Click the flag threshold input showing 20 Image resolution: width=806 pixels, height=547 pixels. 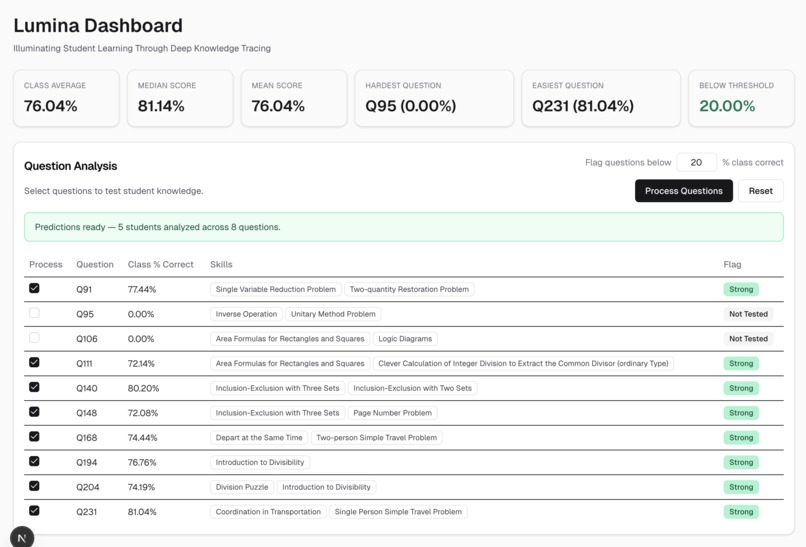pyautogui.click(x=697, y=162)
